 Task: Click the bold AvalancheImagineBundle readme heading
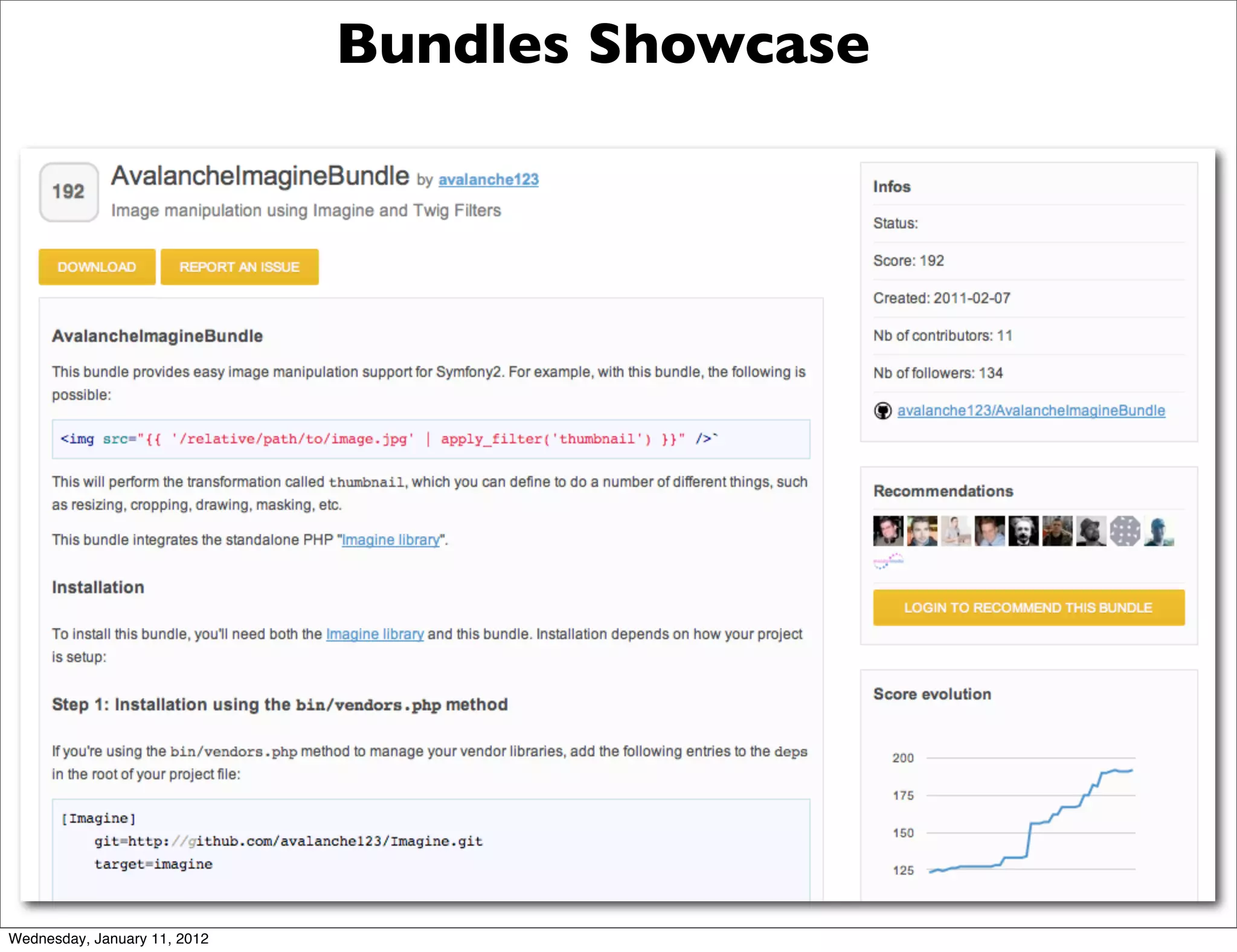coord(157,336)
